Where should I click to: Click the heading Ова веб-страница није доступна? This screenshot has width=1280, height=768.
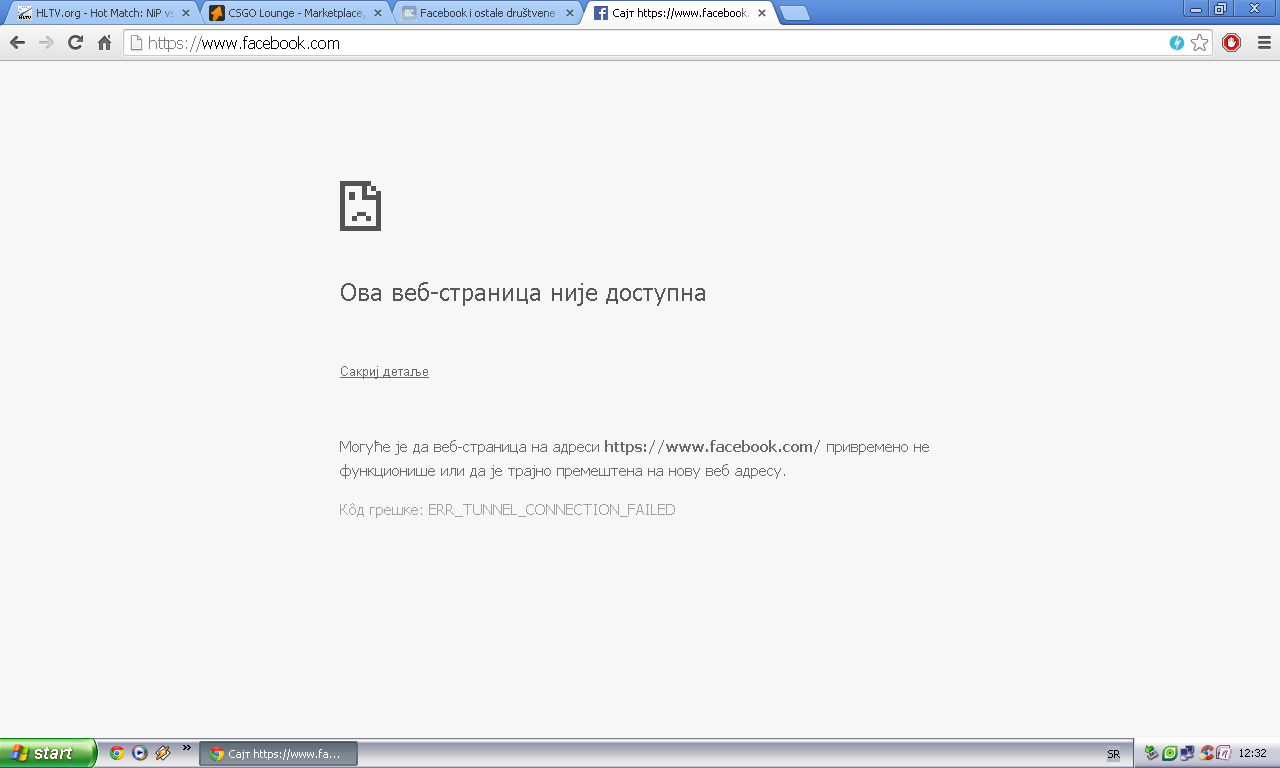pyautogui.click(x=523, y=293)
